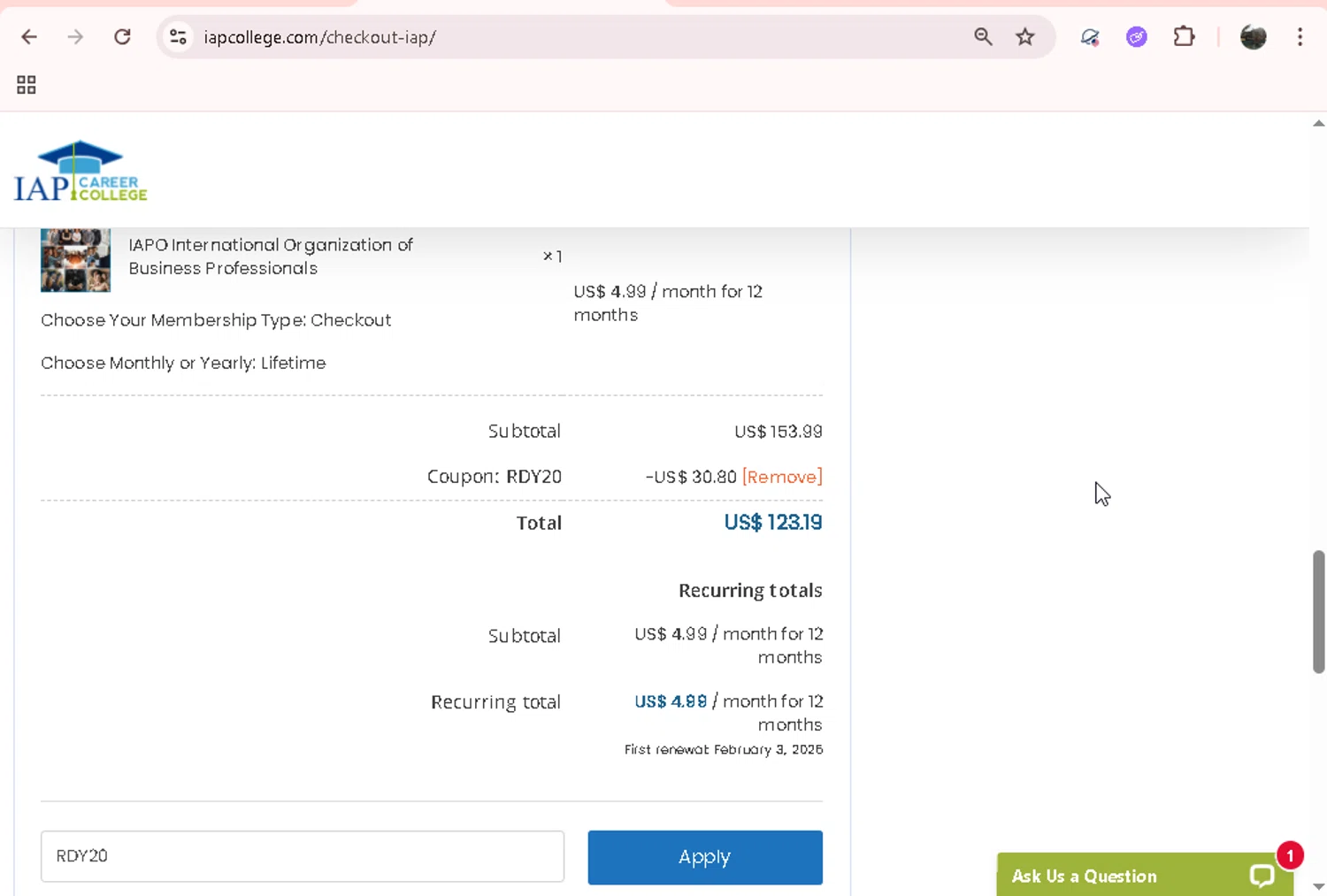Open site information icon in address bar

(178, 37)
